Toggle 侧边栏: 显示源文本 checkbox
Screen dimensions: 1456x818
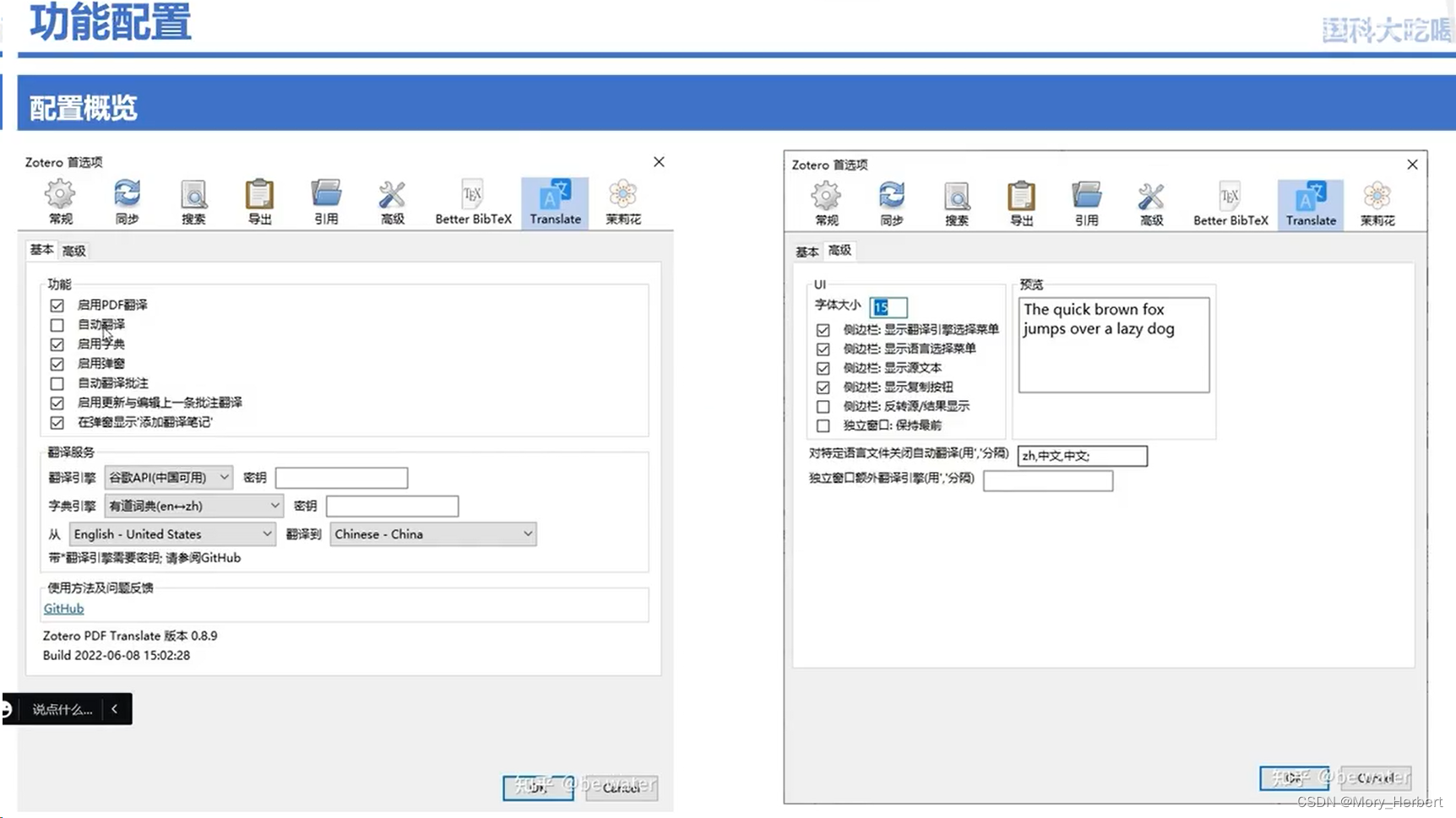point(823,368)
